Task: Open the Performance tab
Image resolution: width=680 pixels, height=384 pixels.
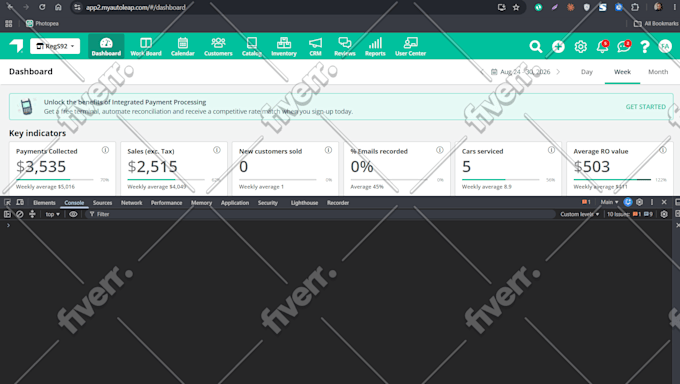Action: coord(167,203)
